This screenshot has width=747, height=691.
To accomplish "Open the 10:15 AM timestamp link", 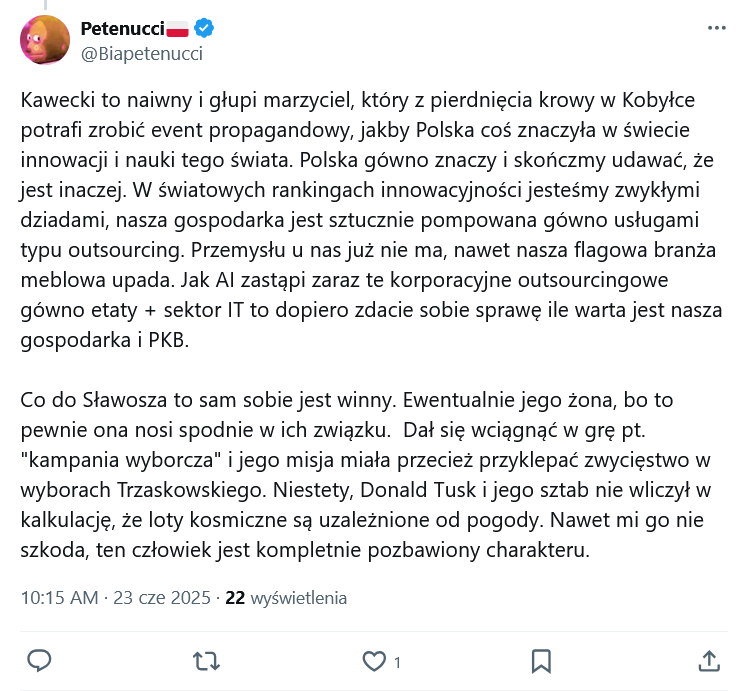I will point(59,598).
